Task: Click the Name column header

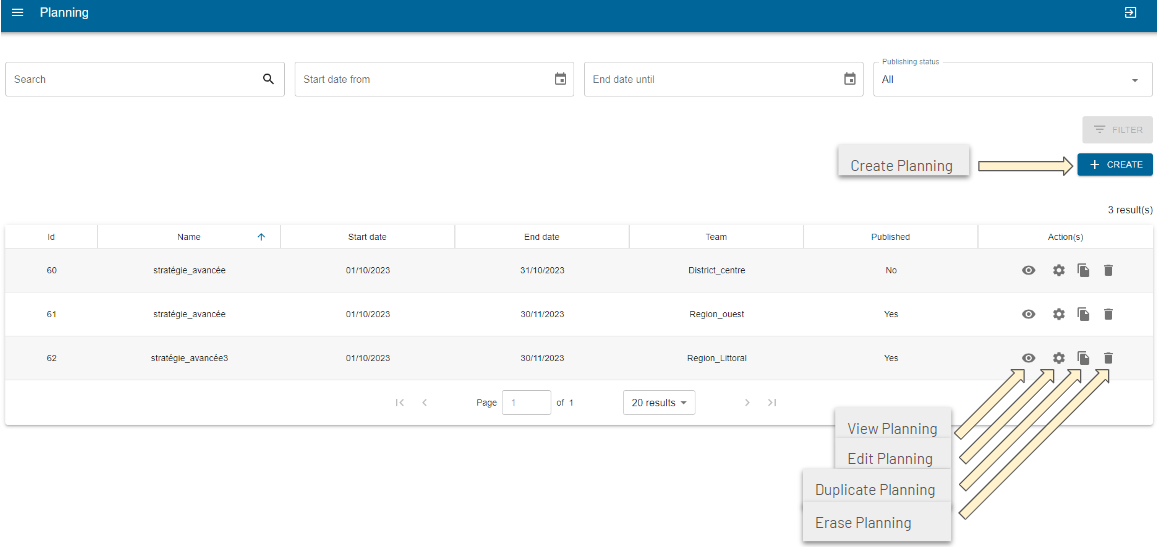Action: coord(189,237)
